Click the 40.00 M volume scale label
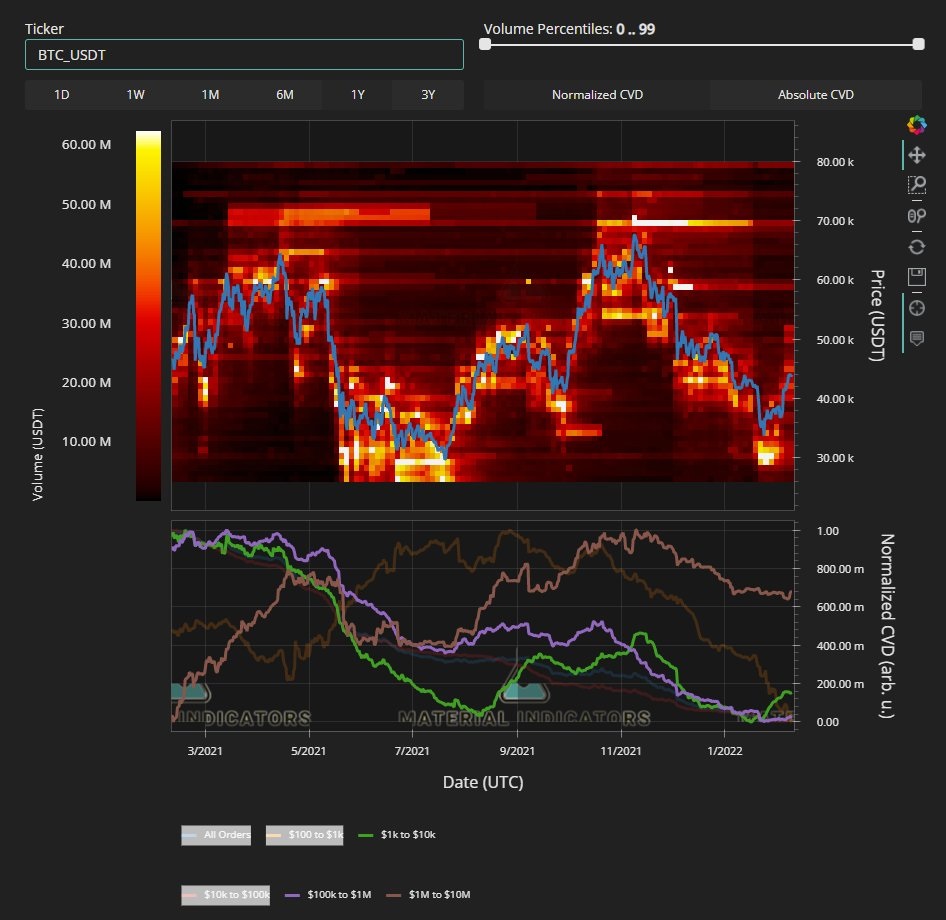Image resolution: width=946 pixels, height=920 pixels. [86, 264]
